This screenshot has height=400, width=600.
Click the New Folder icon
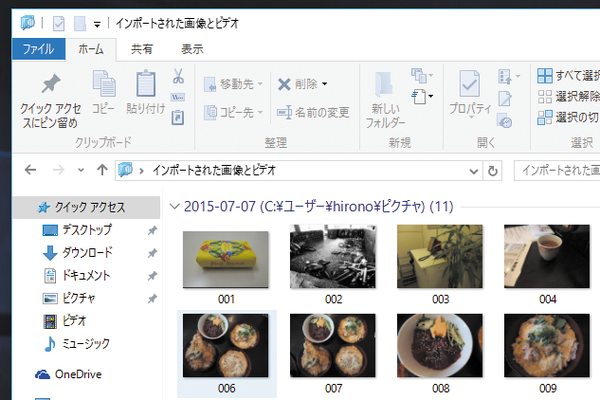tap(385, 87)
